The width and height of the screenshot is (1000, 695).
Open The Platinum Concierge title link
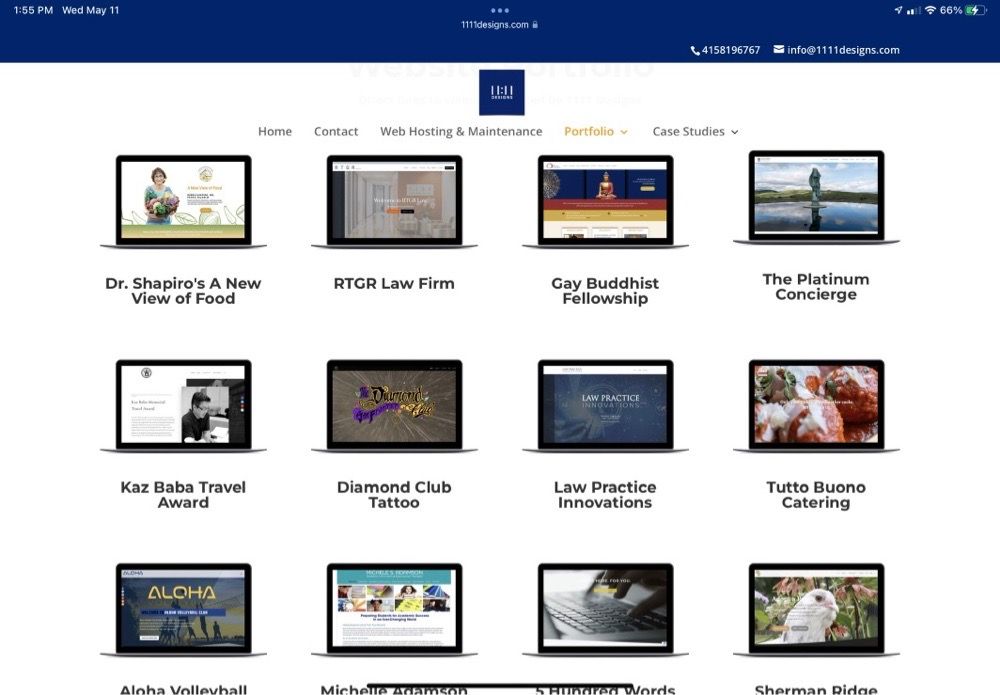click(x=816, y=287)
